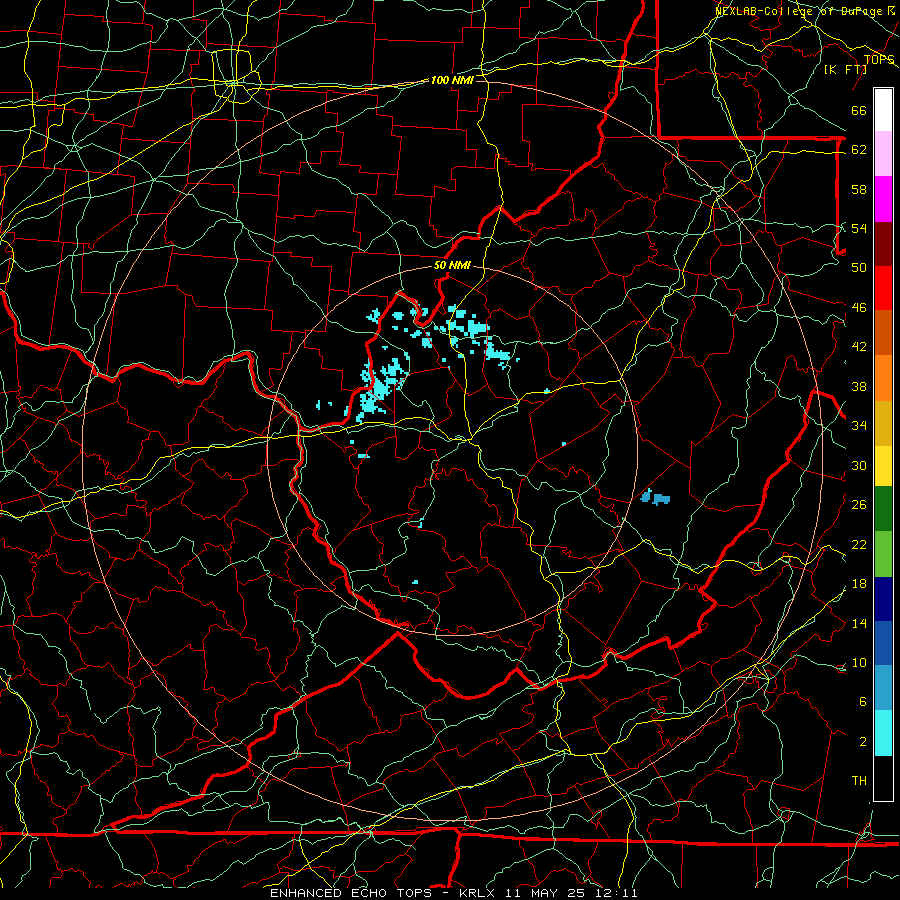Click the legend value '50'
The height and width of the screenshot is (900, 900).
859,267
